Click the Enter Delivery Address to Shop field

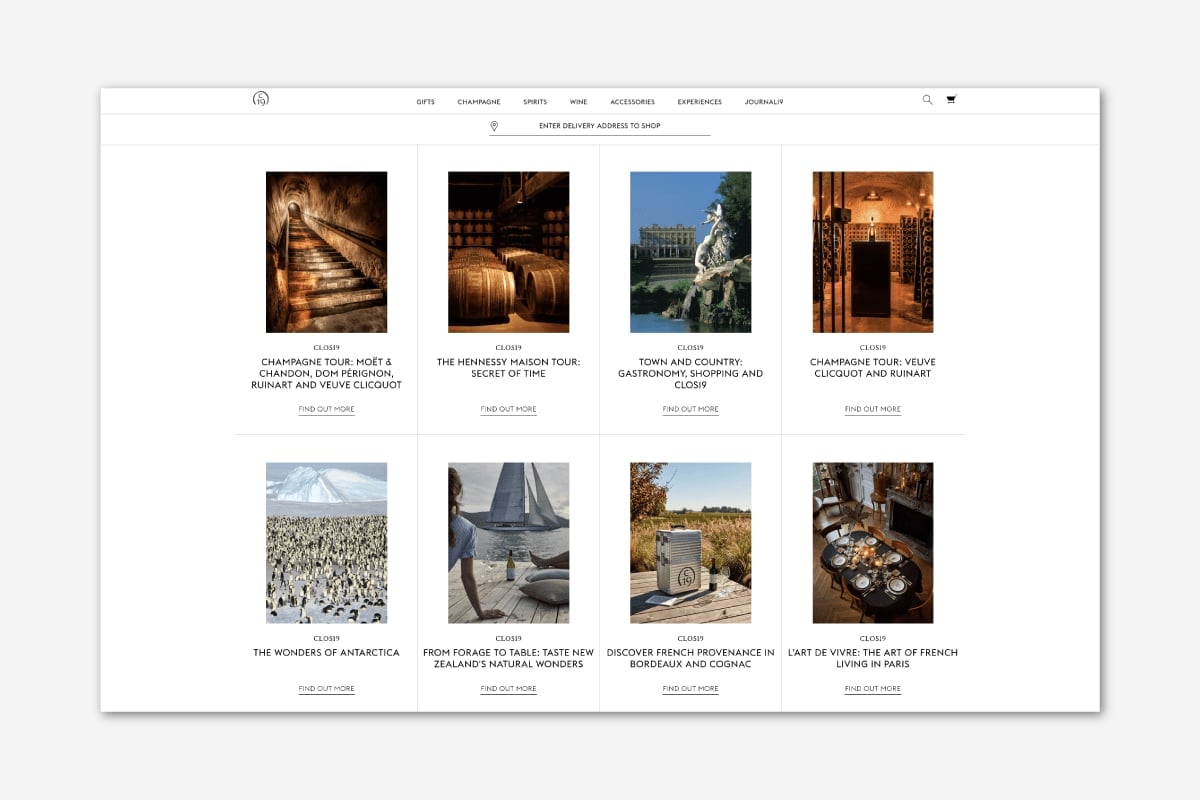tap(600, 126)
